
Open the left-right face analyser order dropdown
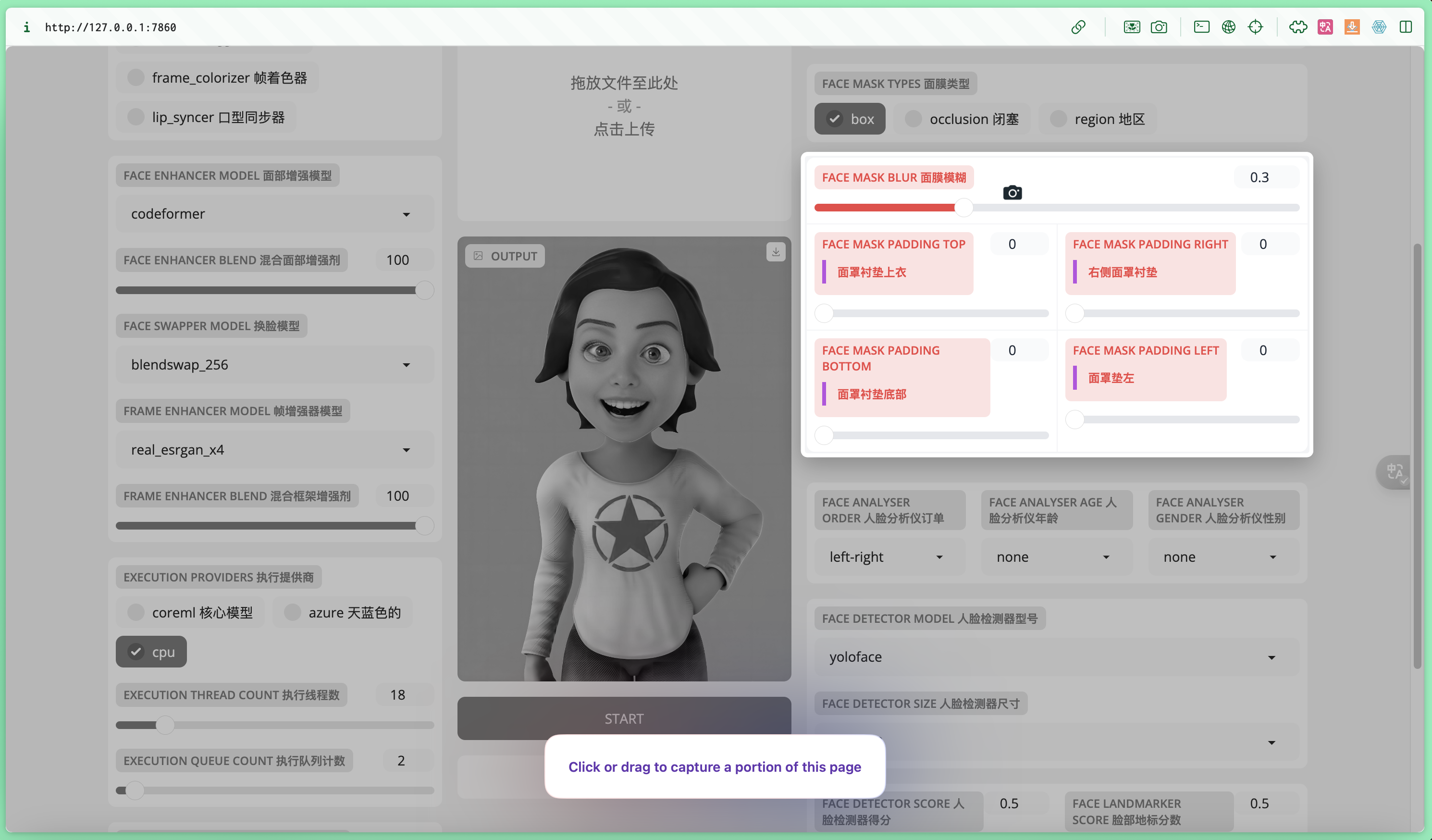pos(889,557)
